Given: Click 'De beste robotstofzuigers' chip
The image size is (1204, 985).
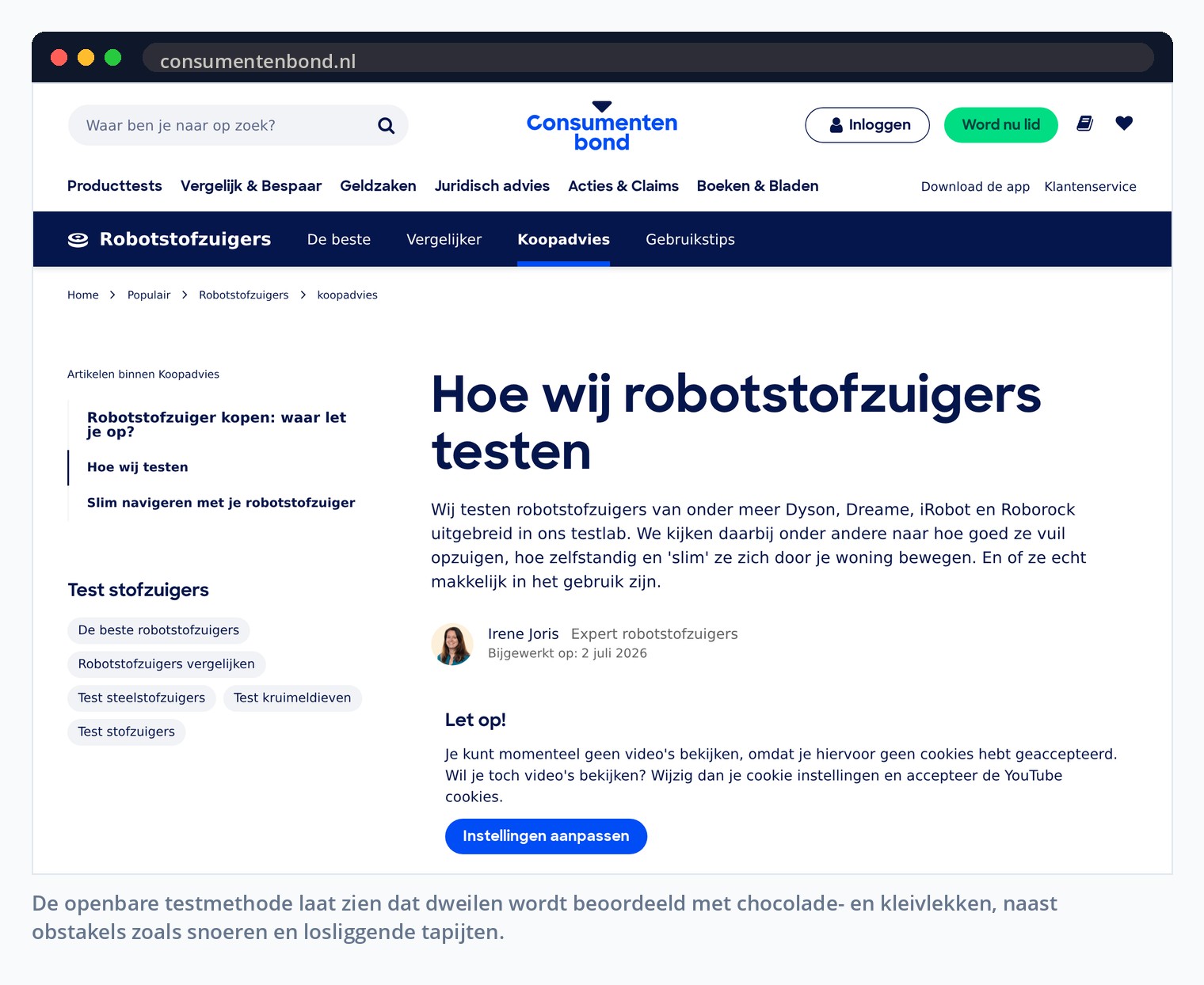Looking at the screenshot, I should point(158,630).
